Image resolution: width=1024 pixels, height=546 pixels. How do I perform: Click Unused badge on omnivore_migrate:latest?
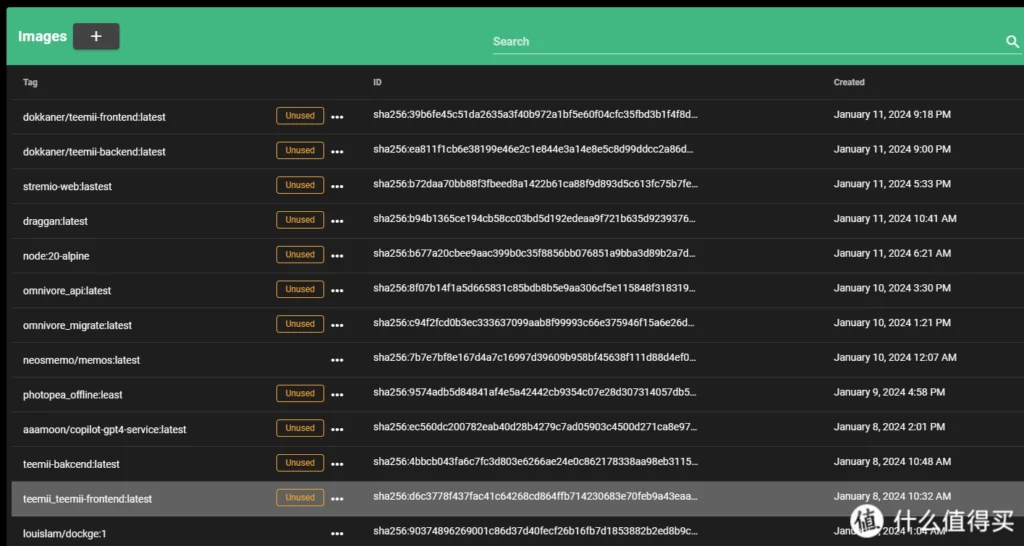[x=300, y=324]
